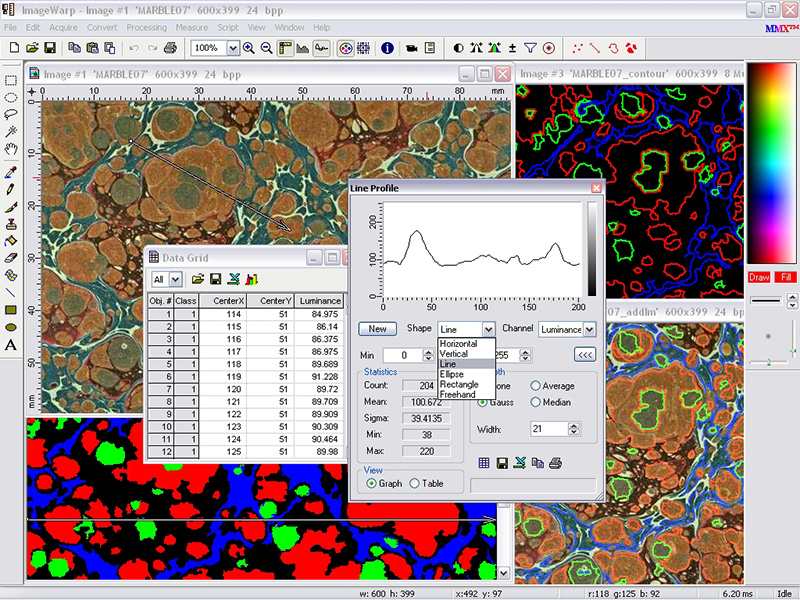The image size is (800, 600).
Task: Choose Rectangle from the Shape list
Action: pyautogui.click(x=467, y=384)
